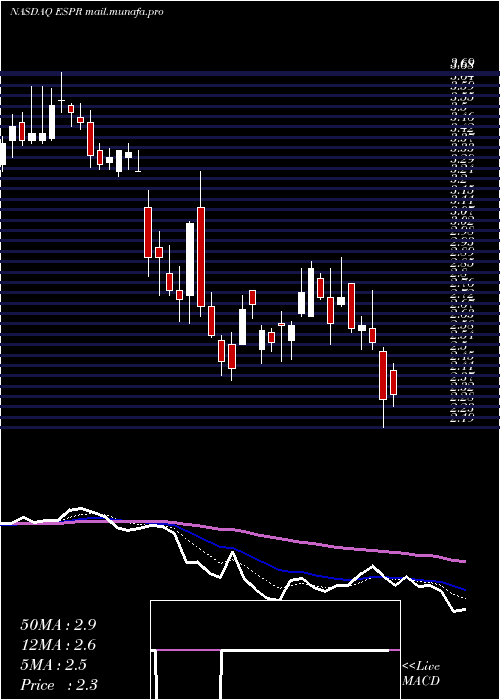500x700 pixels.
Task: Click the 50MA : 2.9 label
Action: [58, 625]
